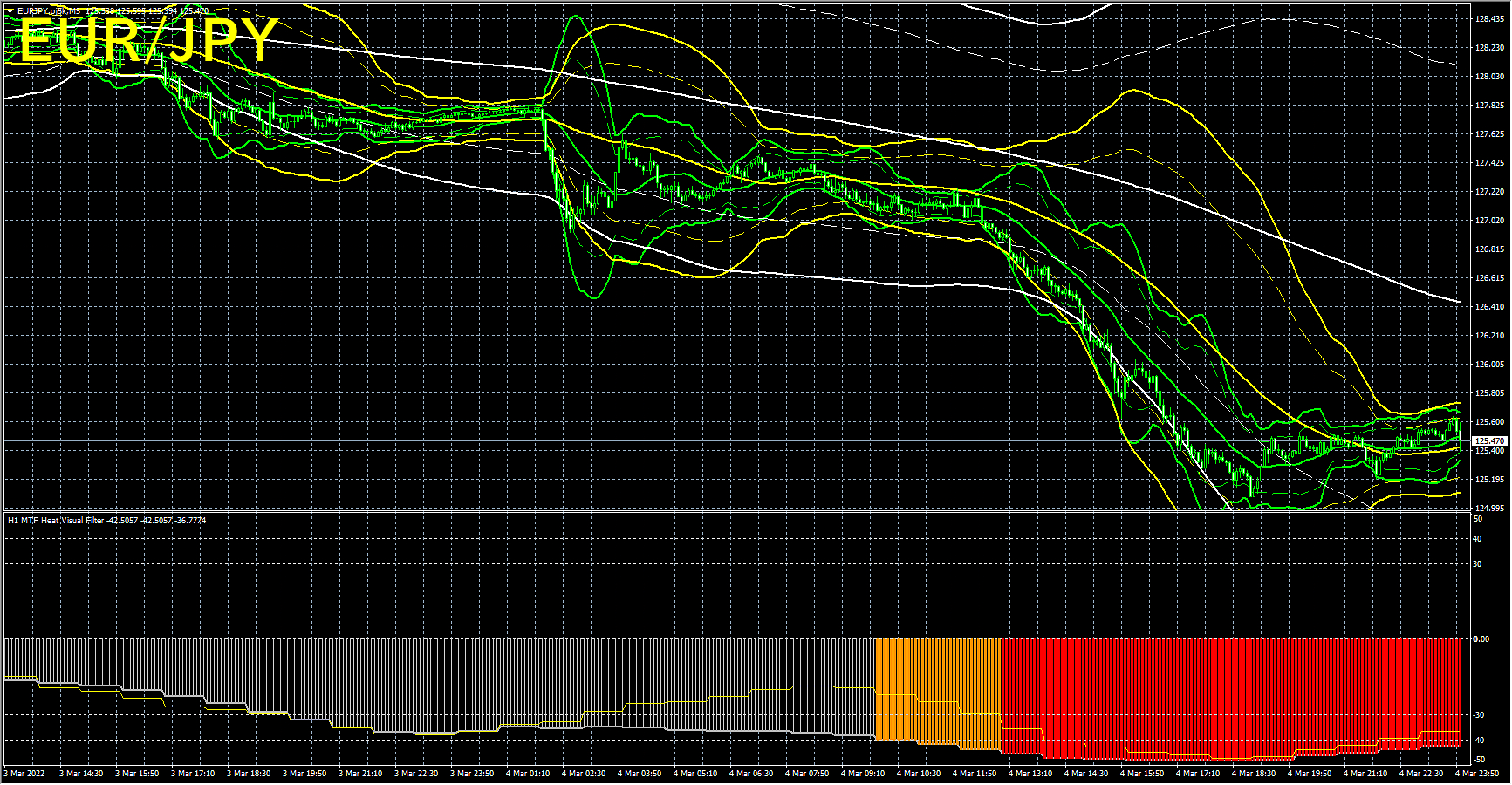This screenshot has height=785, width=1512.
Task: Click the 4 Mar 15:50 time label
Action: 1142,774
